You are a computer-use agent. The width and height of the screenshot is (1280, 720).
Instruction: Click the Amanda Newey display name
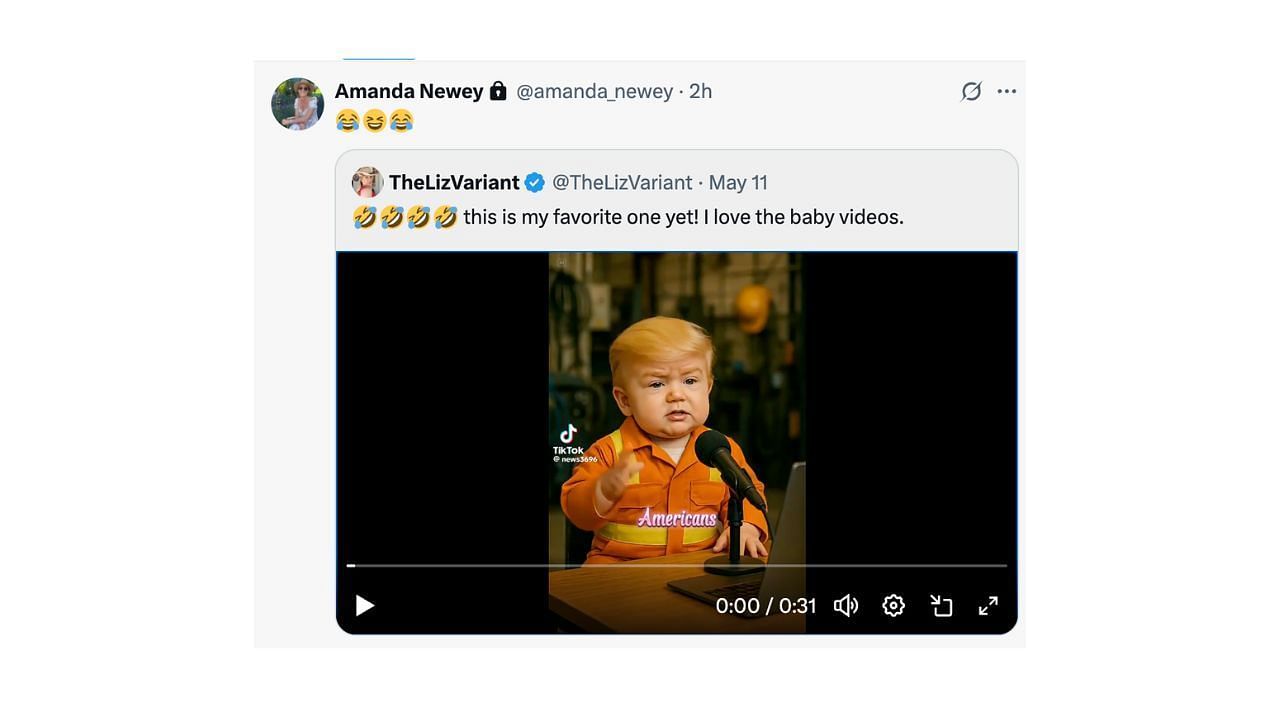click(x=409, y=91)
